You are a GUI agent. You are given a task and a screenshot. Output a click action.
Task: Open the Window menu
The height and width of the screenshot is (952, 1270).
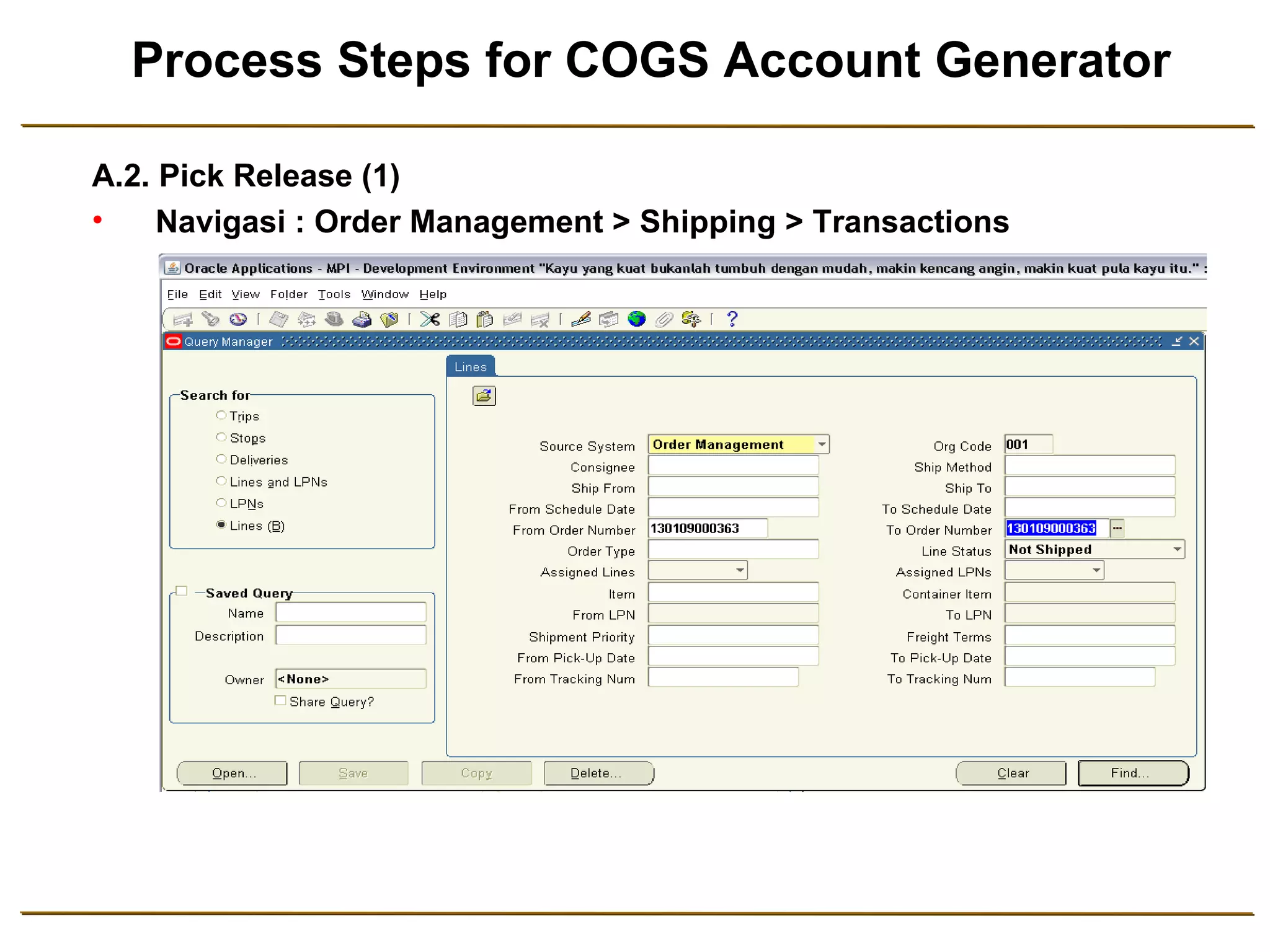tap(385, 294)
